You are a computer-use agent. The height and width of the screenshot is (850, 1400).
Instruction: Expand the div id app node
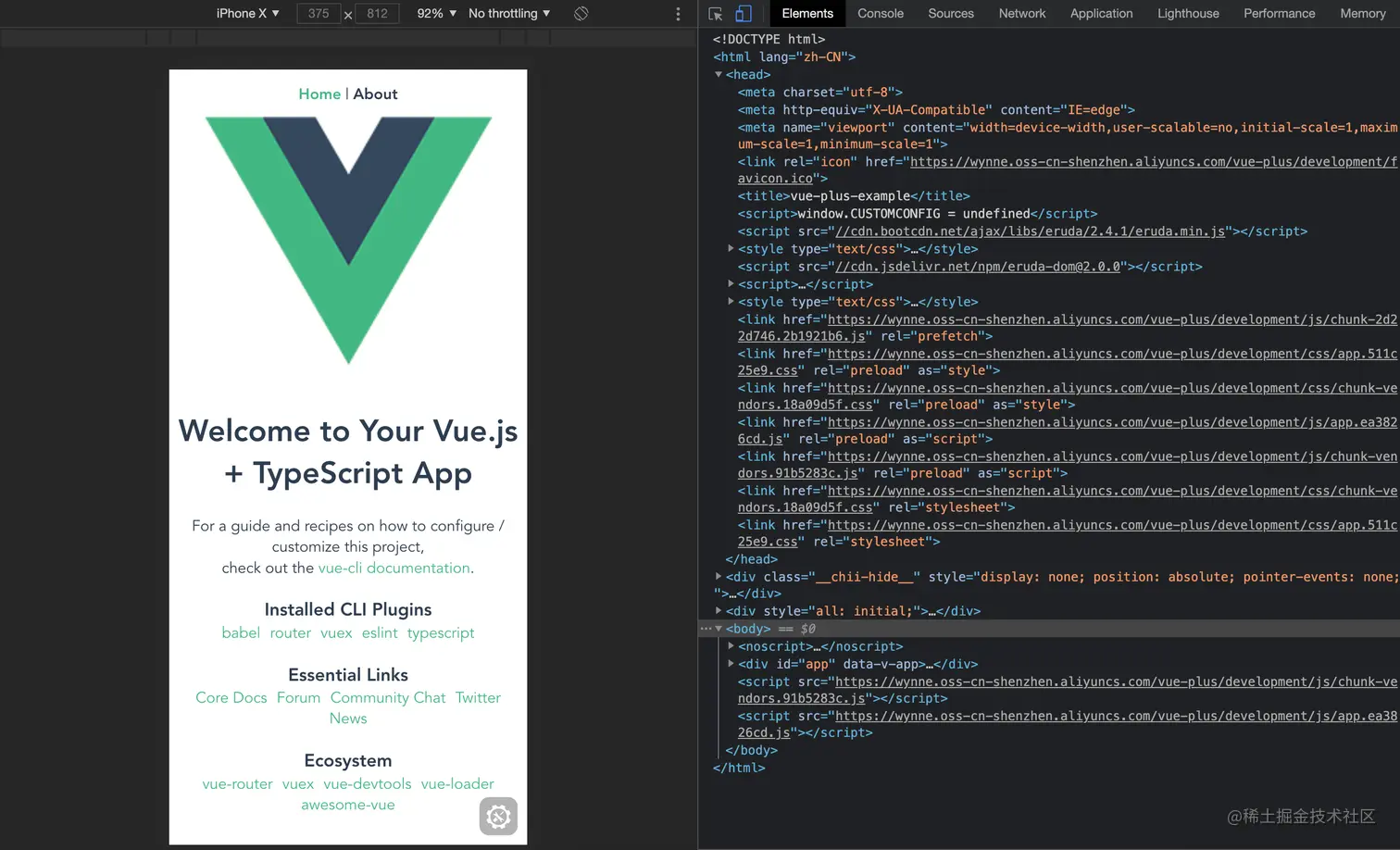[x=731, y=664]
